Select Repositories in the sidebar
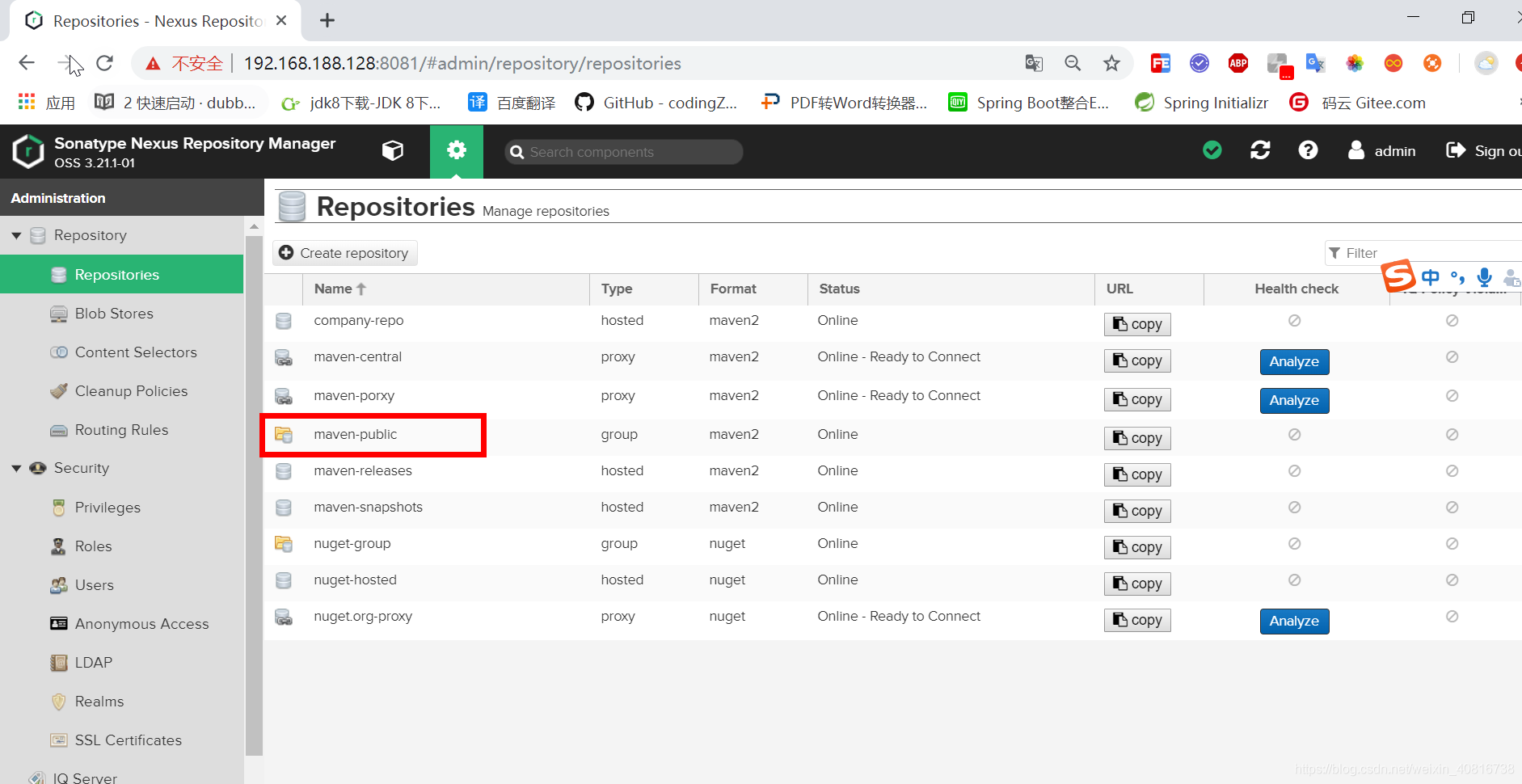The image size is (1522, 784). 121,275
